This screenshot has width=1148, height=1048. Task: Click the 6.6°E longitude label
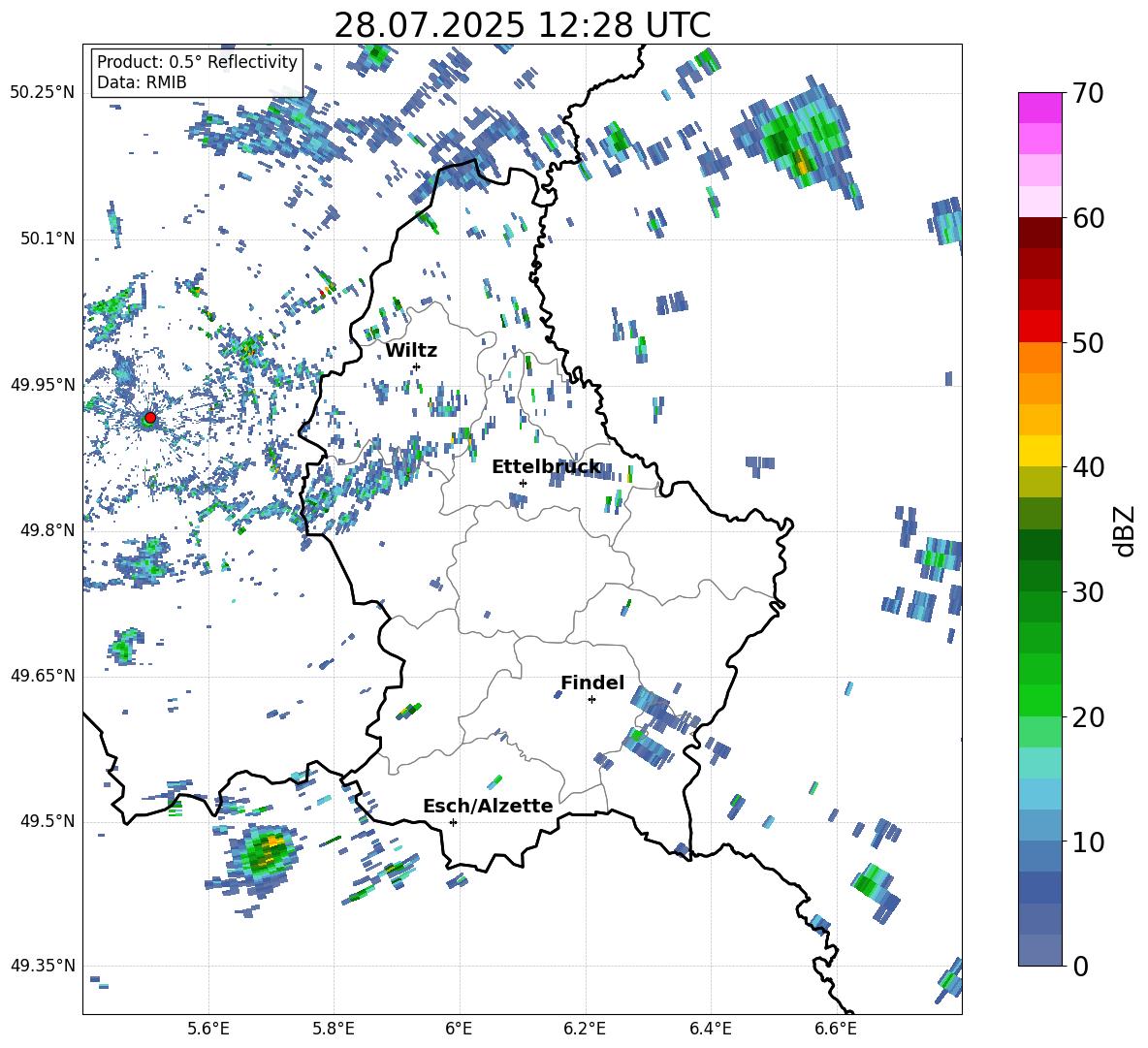pos(836,1030)
